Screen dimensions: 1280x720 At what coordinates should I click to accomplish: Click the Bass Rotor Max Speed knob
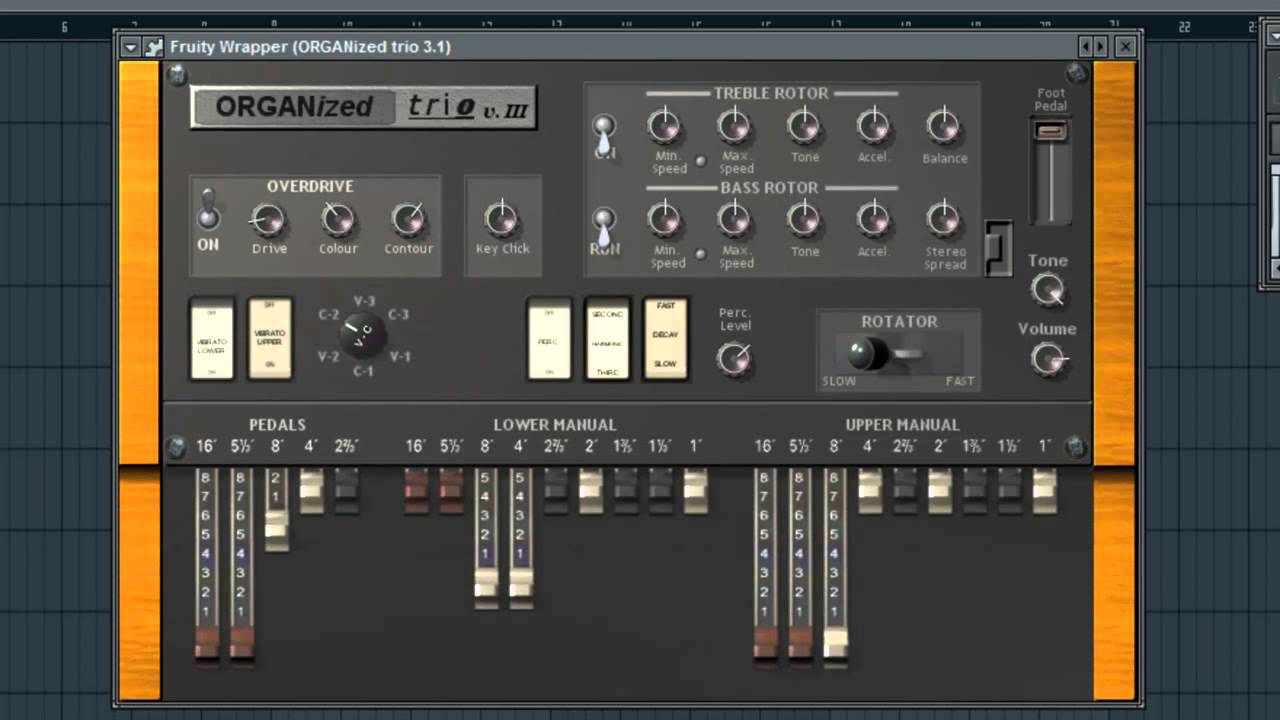734,219
